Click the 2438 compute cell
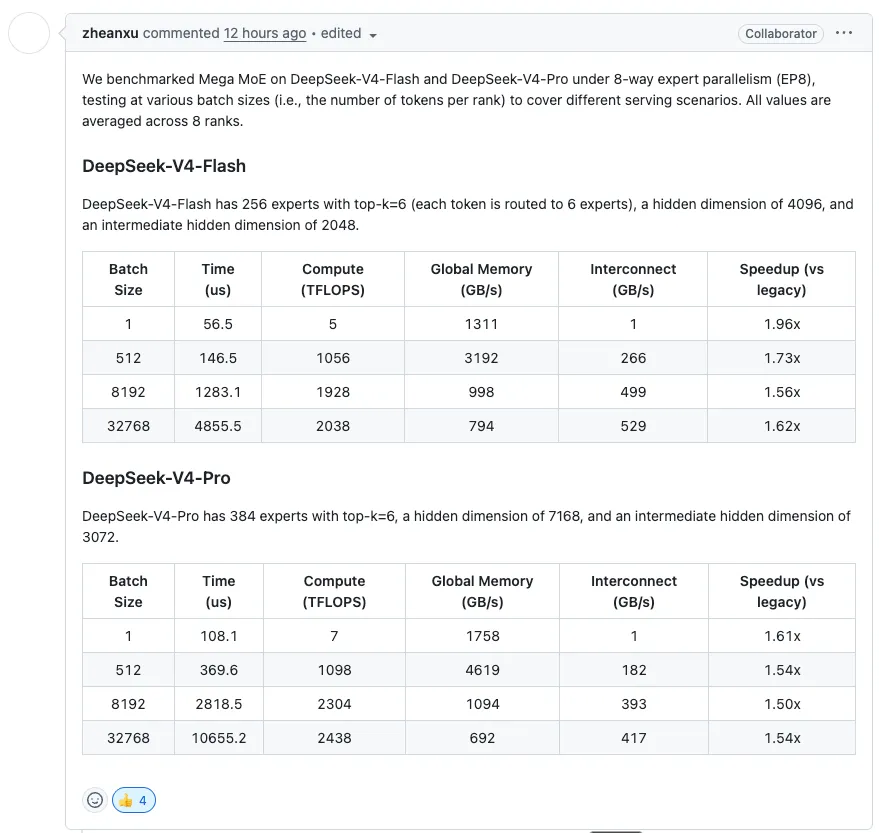 click(x=334, y=738)
